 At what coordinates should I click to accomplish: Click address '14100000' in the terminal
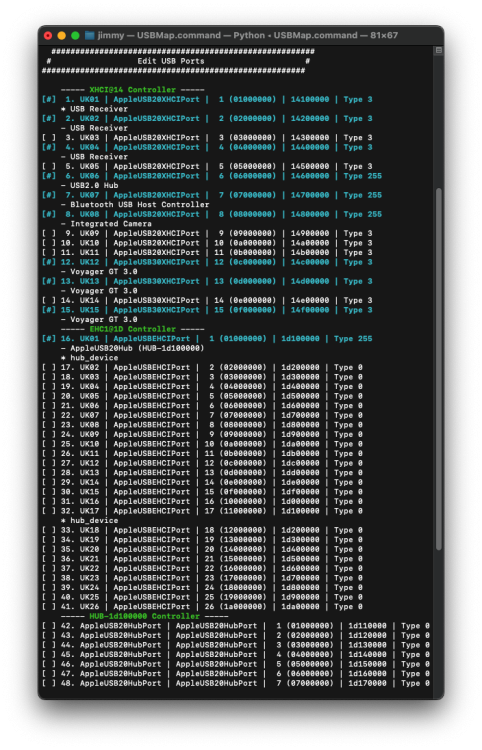(310, 99)
